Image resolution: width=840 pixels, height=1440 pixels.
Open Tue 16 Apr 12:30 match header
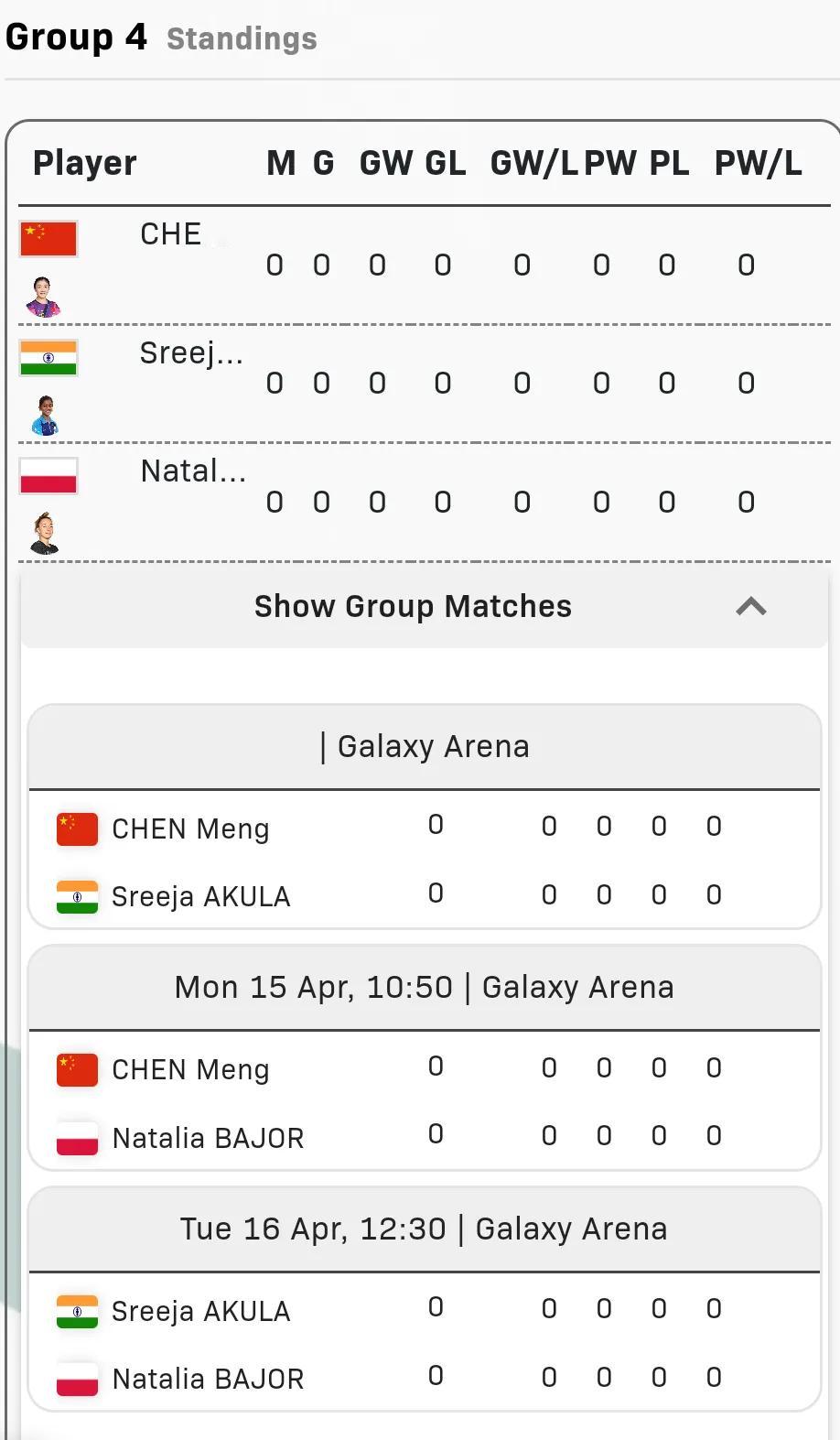(425, 1229)
